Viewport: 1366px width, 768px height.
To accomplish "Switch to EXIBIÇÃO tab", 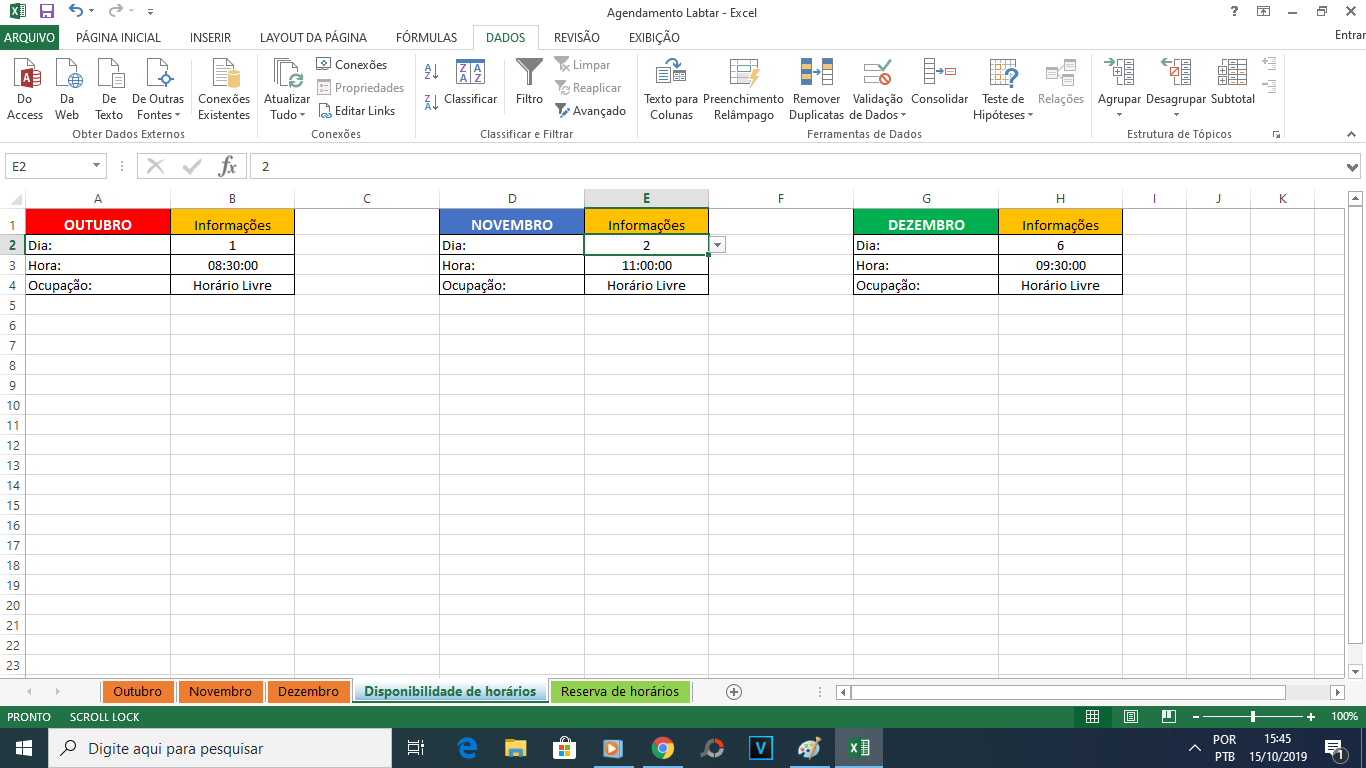I will (654, 37).
